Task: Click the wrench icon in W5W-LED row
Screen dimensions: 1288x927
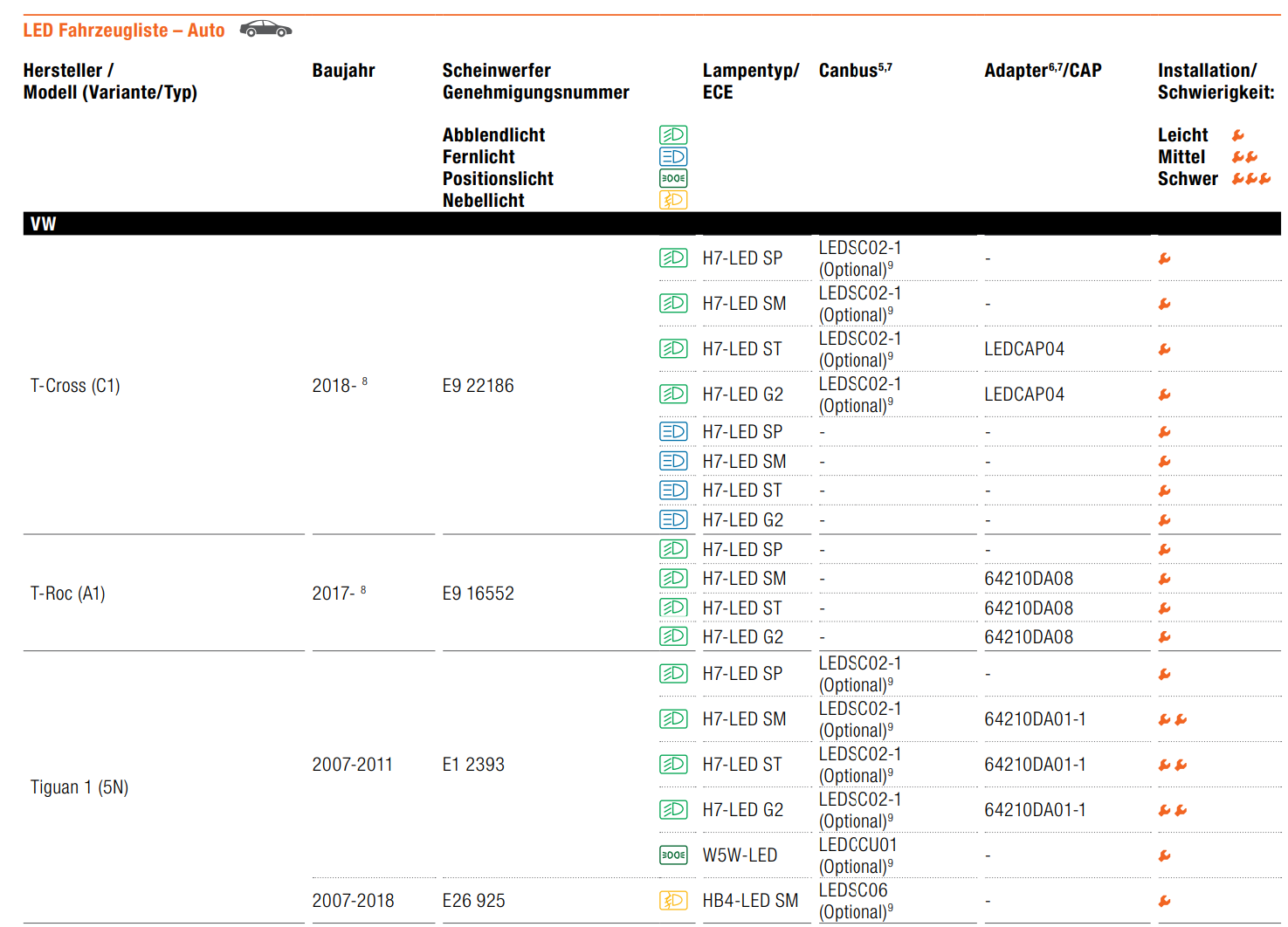Action: (1165, 855)
